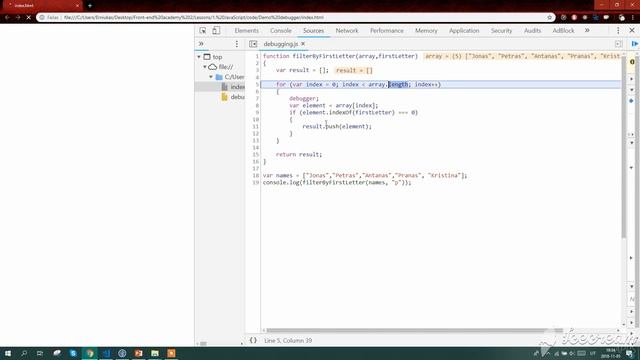Close the DevTools panel
The width and height of the screenshot is (640, 360).
tap(632, 31)
